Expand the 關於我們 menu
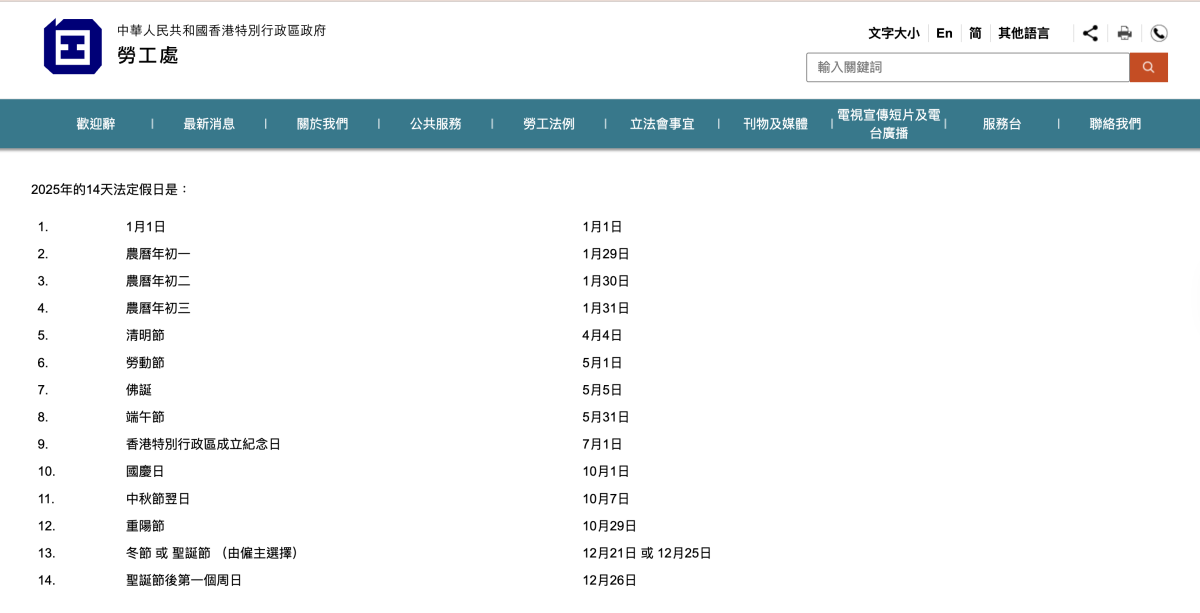The height and width of the screenshot is (613, 1200). click(322, 124)
